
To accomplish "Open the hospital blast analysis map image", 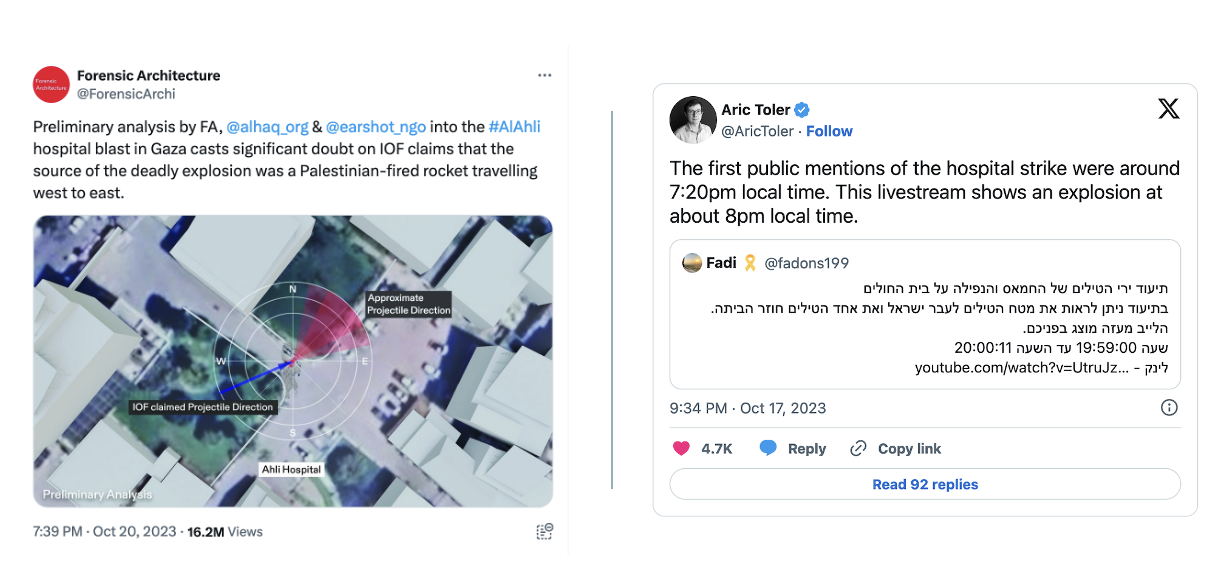I will [x=292, y=361].
